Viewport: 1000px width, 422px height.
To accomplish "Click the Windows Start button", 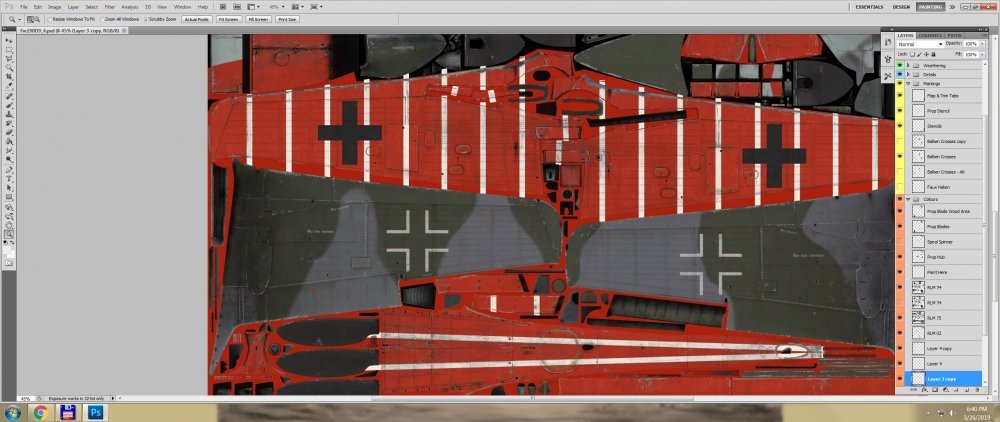I will (11, 412).
